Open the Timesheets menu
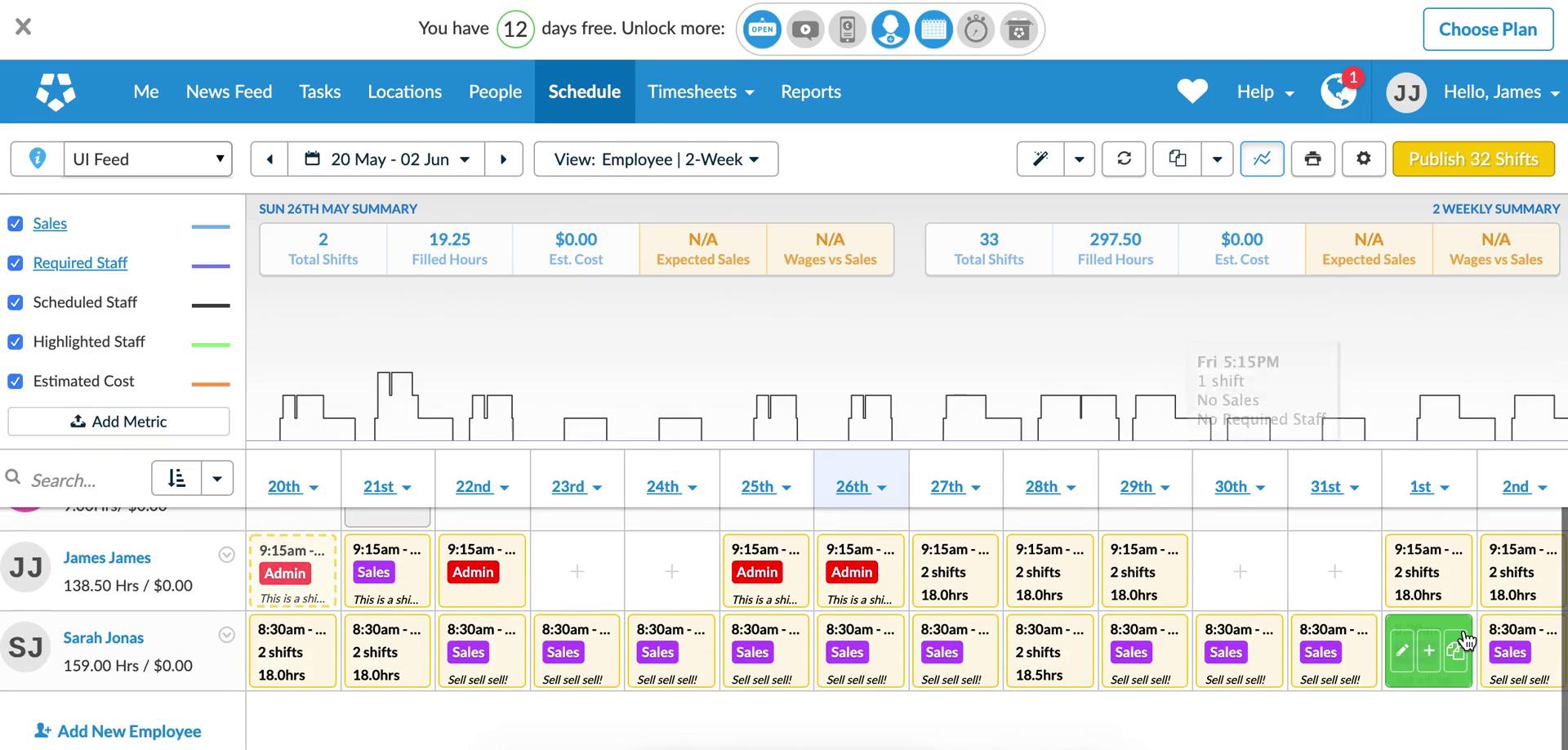 coord(701,92)
